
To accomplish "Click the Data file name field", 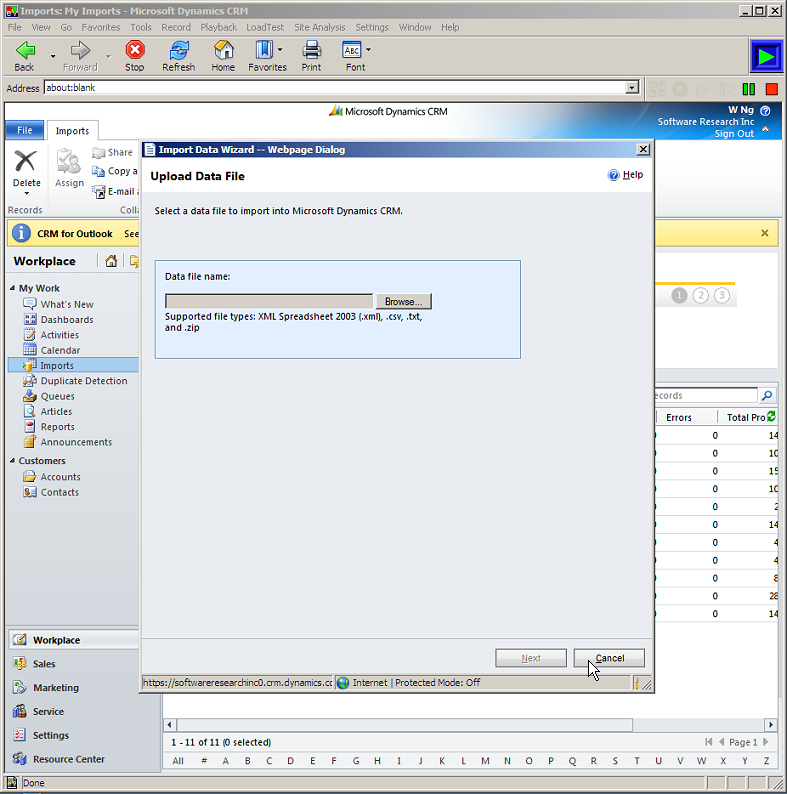I will tap(269, 301).
